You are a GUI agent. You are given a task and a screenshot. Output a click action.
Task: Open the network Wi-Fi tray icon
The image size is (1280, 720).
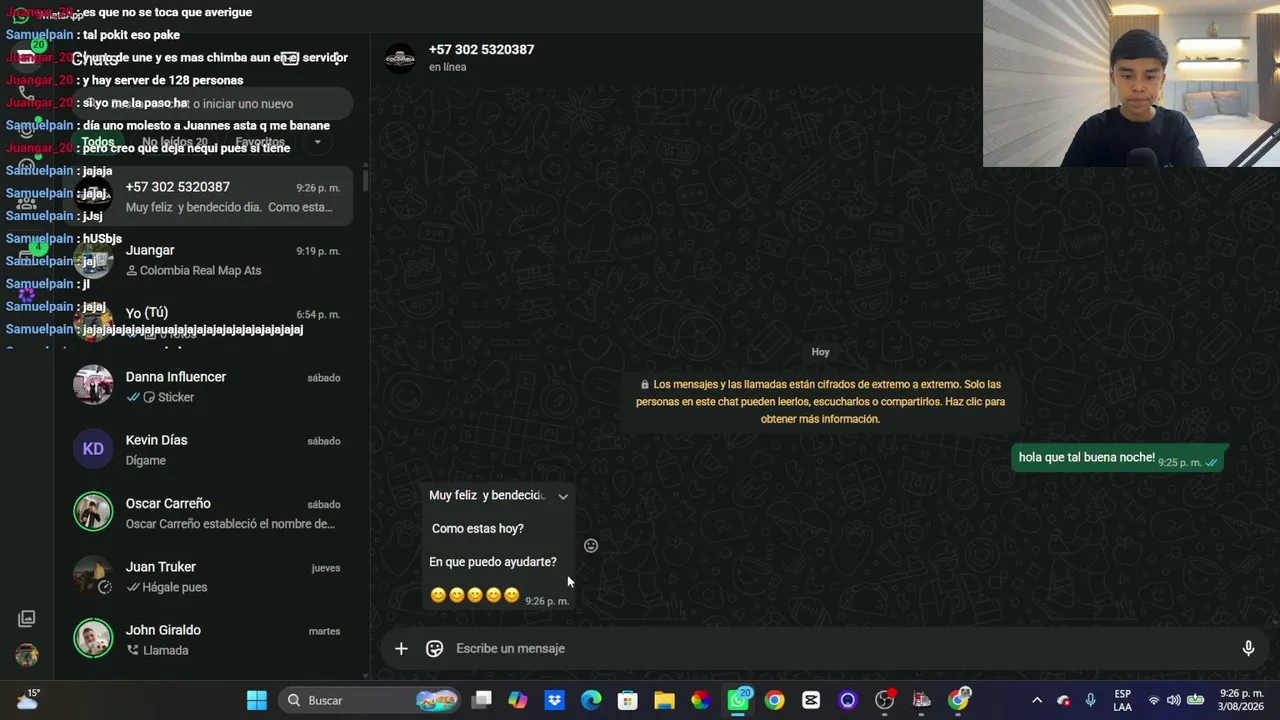(1154, 700)
